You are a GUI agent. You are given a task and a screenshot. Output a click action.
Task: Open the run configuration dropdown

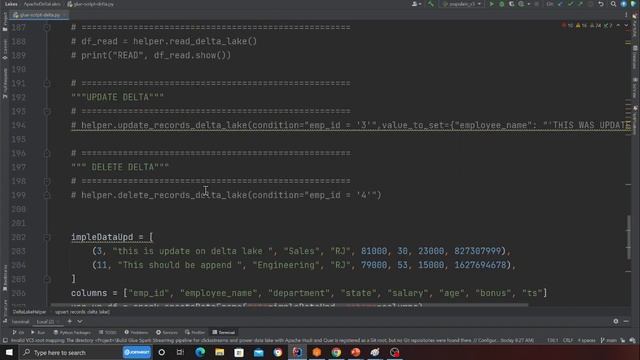[x=462, y=4]
